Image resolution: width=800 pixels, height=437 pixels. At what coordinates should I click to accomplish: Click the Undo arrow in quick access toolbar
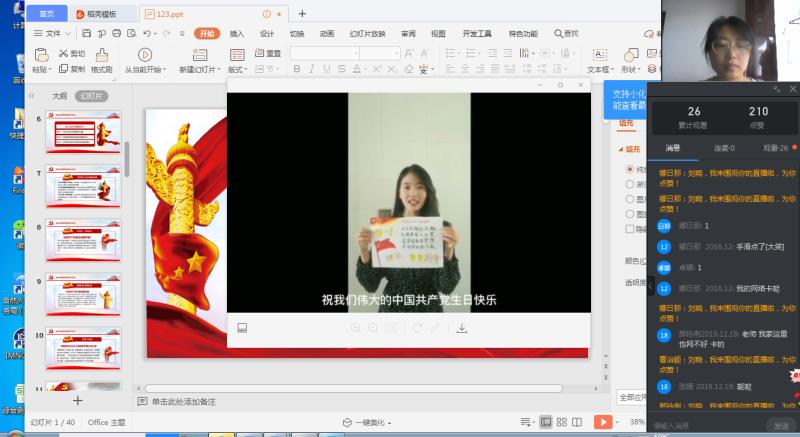tap(150, 33)
